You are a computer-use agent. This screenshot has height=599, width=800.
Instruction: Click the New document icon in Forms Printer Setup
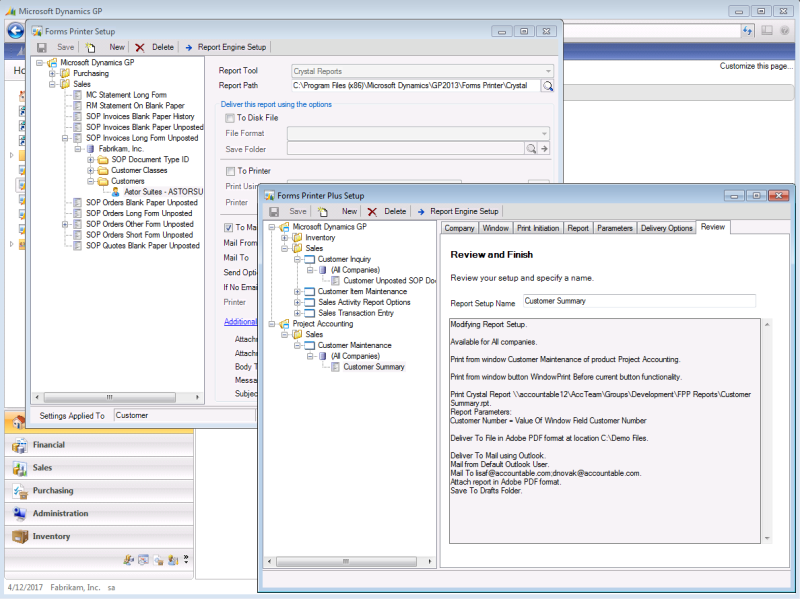coord(91,47)
